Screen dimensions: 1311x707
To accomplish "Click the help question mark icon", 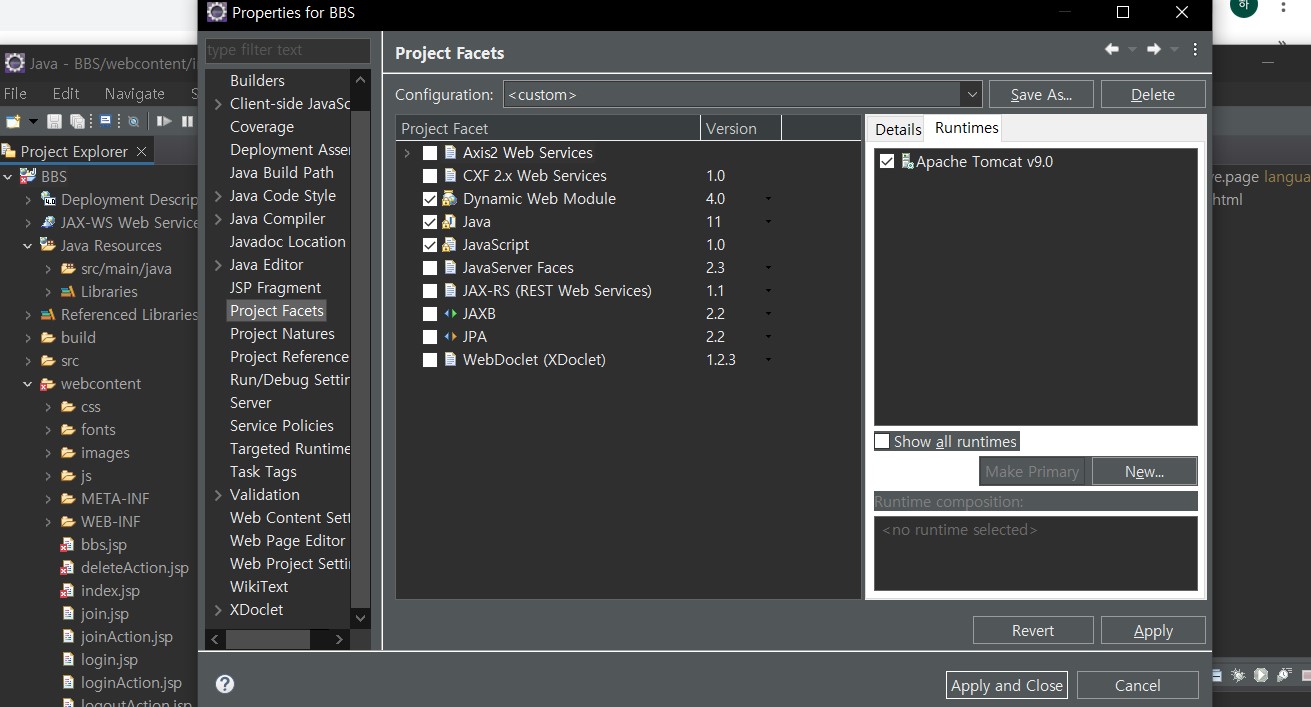I will (x=225, y=684).
